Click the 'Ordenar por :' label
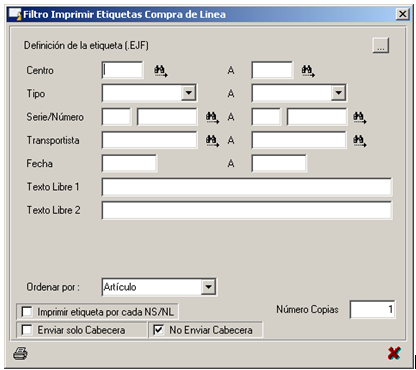This screenshot has height=370, width=416. pos(53,287)
